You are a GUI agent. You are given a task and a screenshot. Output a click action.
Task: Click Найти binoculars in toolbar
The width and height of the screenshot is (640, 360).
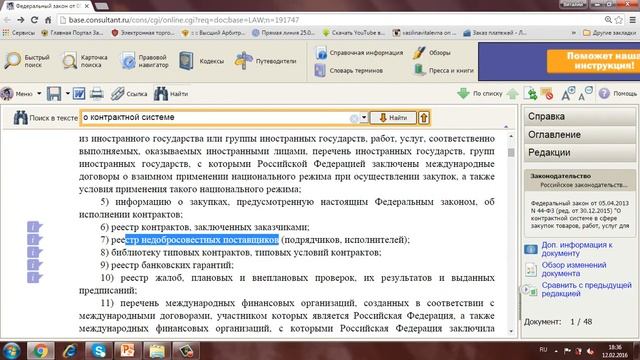171,93
